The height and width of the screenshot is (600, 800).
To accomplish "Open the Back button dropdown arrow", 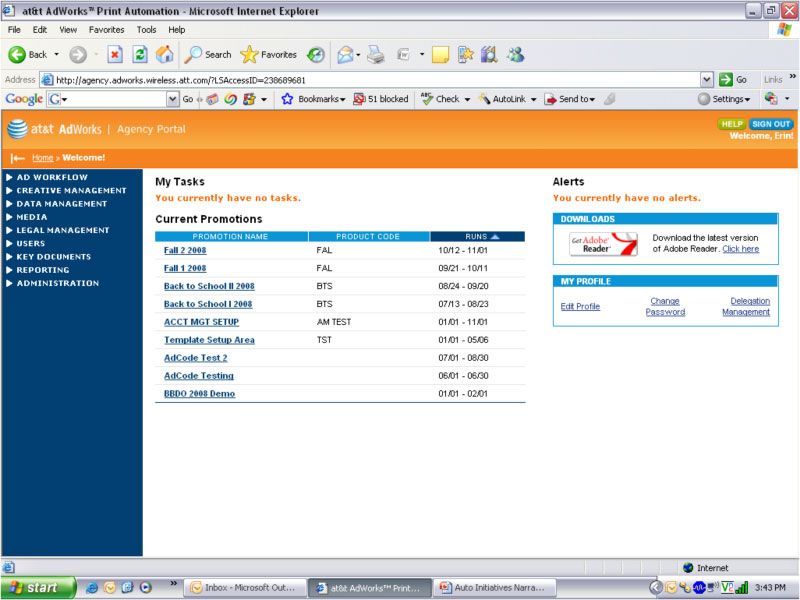I will click(x=58, y=55).
